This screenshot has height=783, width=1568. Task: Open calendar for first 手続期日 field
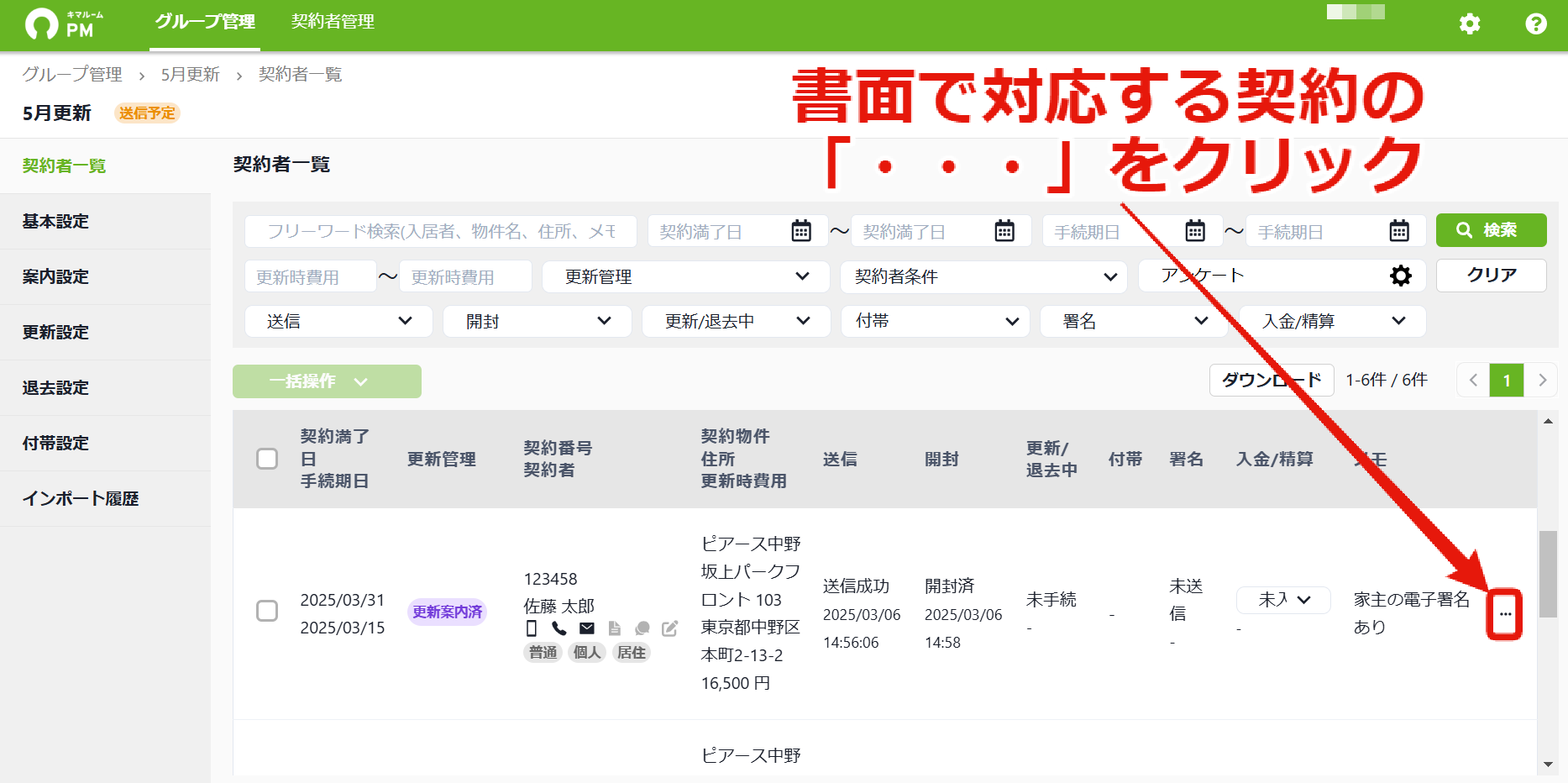[1195, 231]
